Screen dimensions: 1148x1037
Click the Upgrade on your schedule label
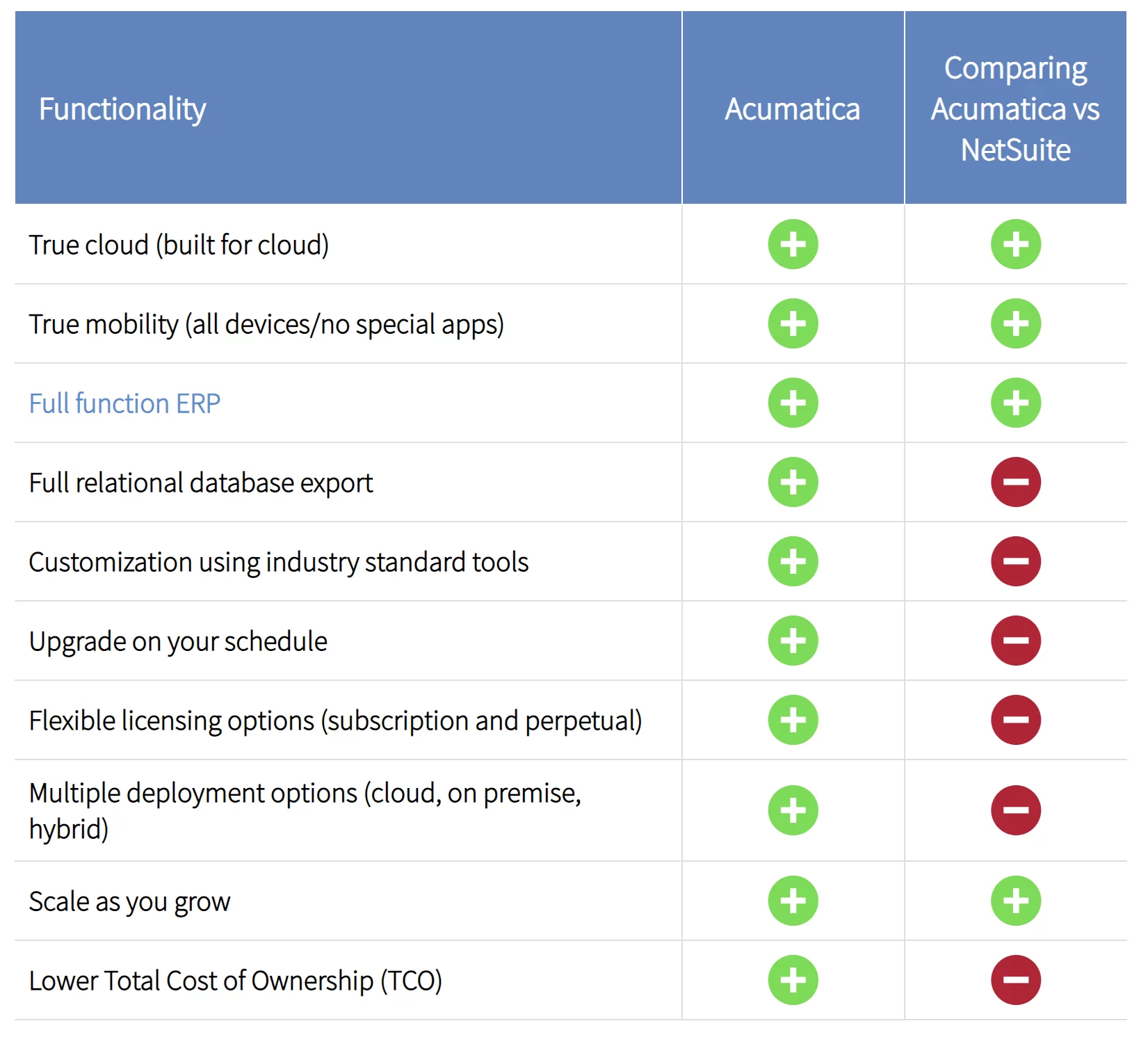click(178, 641)
